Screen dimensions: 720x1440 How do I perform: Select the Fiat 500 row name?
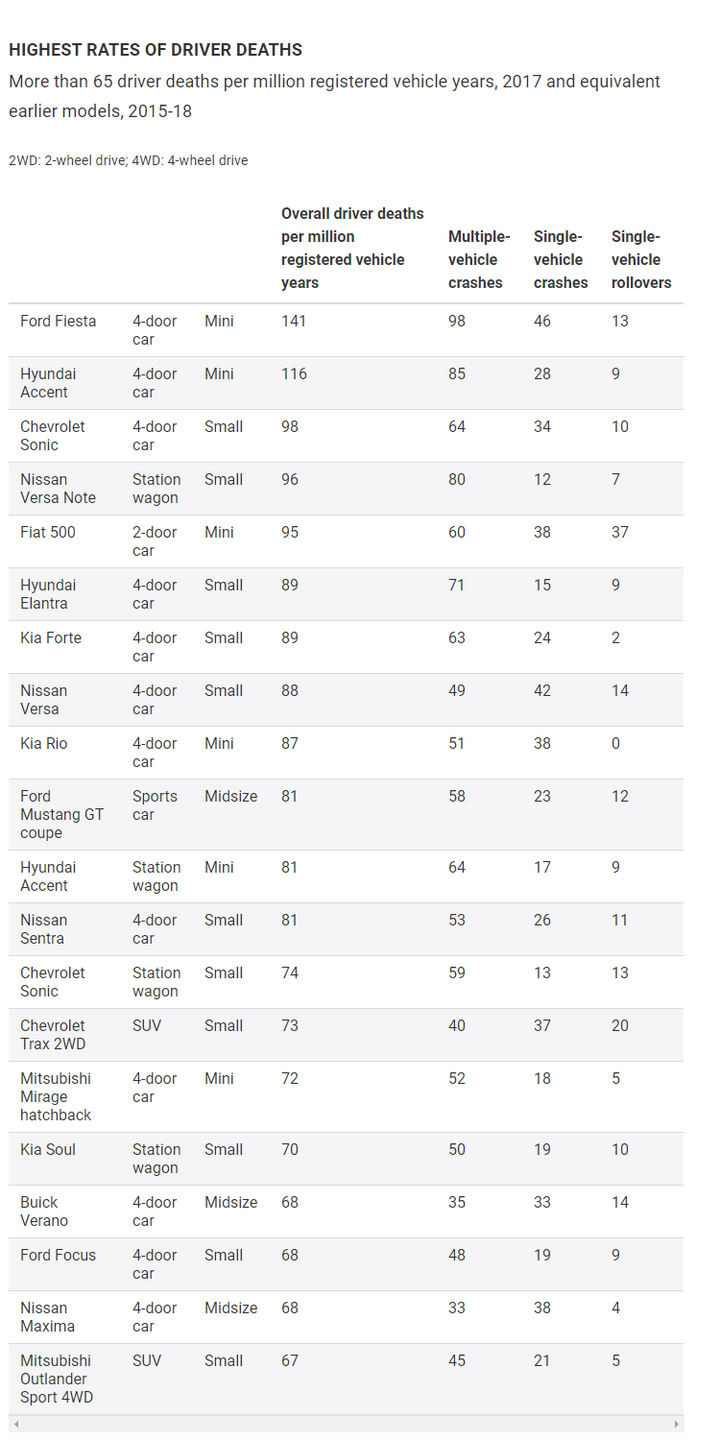click(48, 532)
